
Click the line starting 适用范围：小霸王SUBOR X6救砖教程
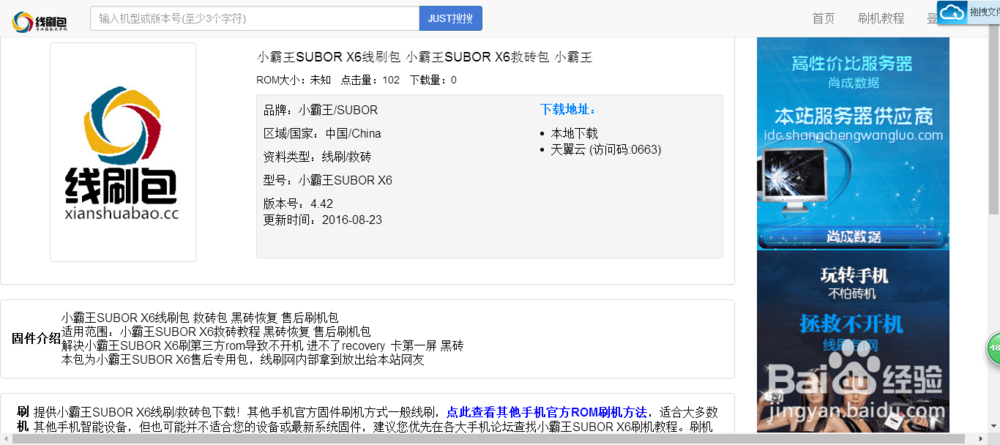[216, 332]
